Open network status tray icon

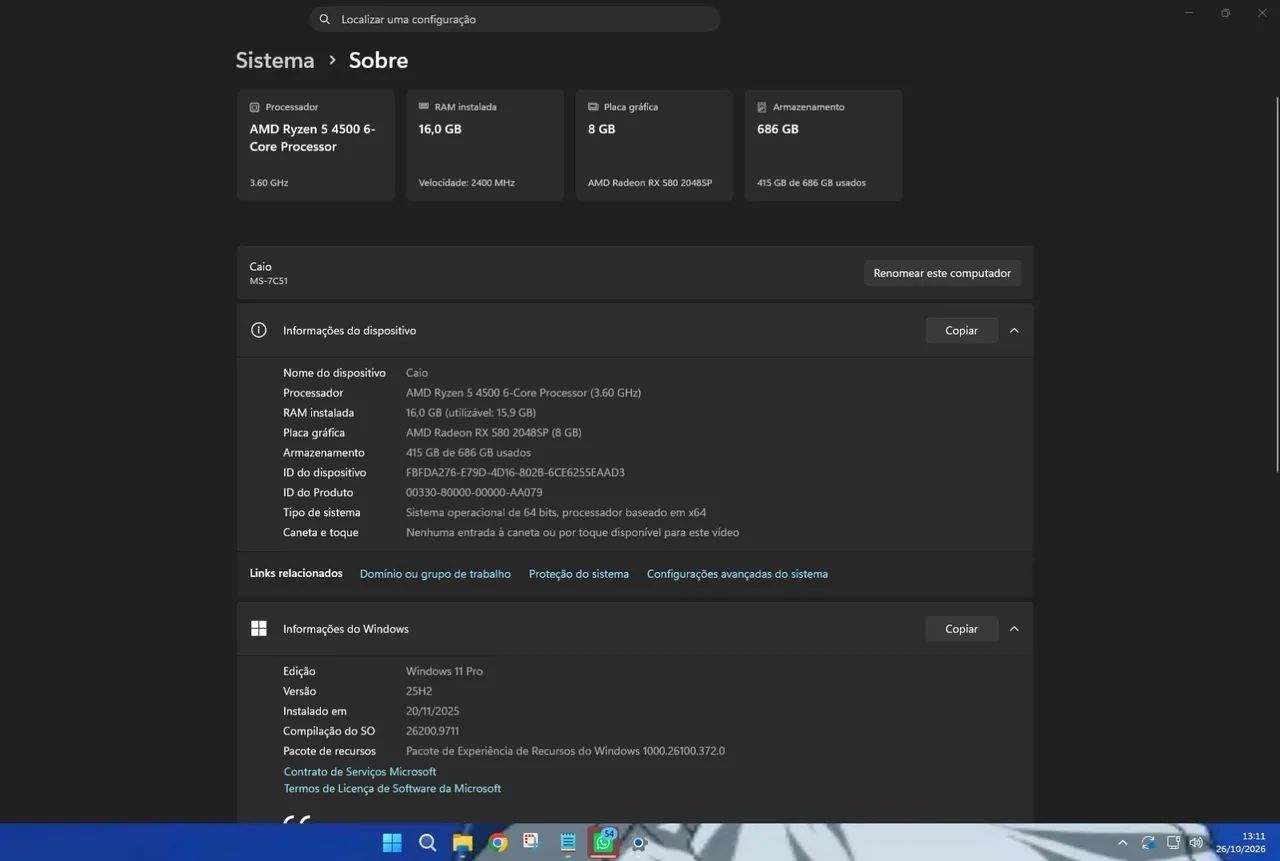1173,843
